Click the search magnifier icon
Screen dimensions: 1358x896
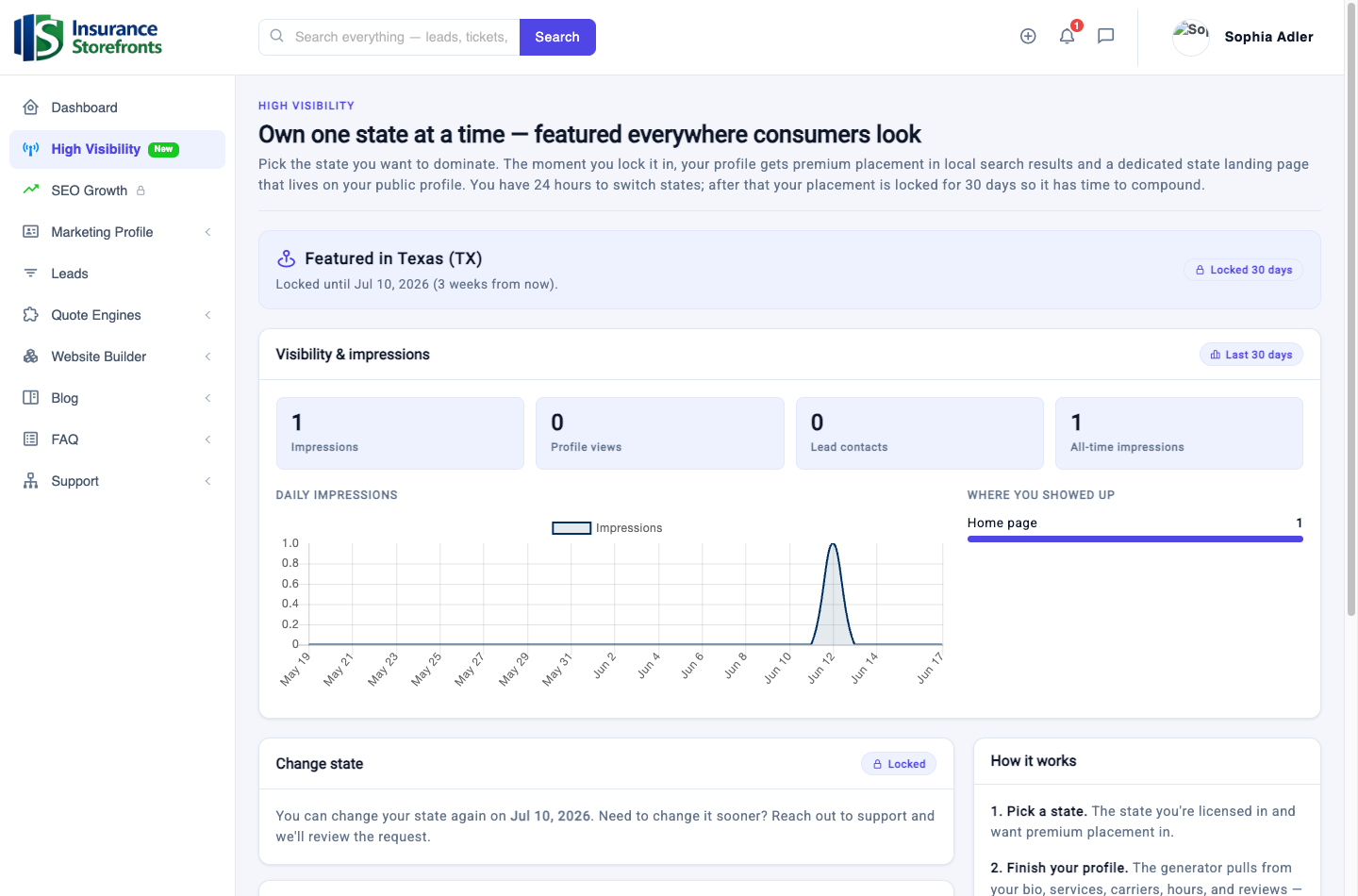[x=277, y=36]
